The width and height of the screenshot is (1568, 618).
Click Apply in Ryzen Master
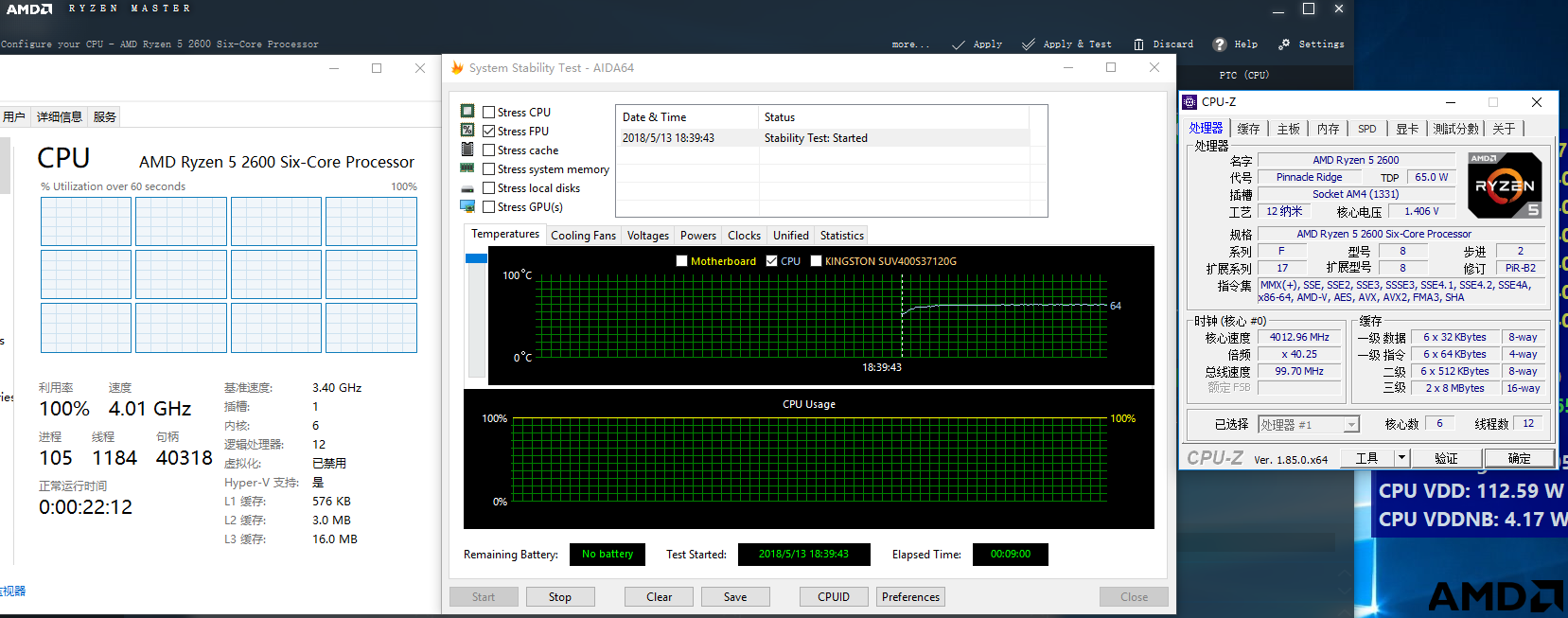[977, 44]
